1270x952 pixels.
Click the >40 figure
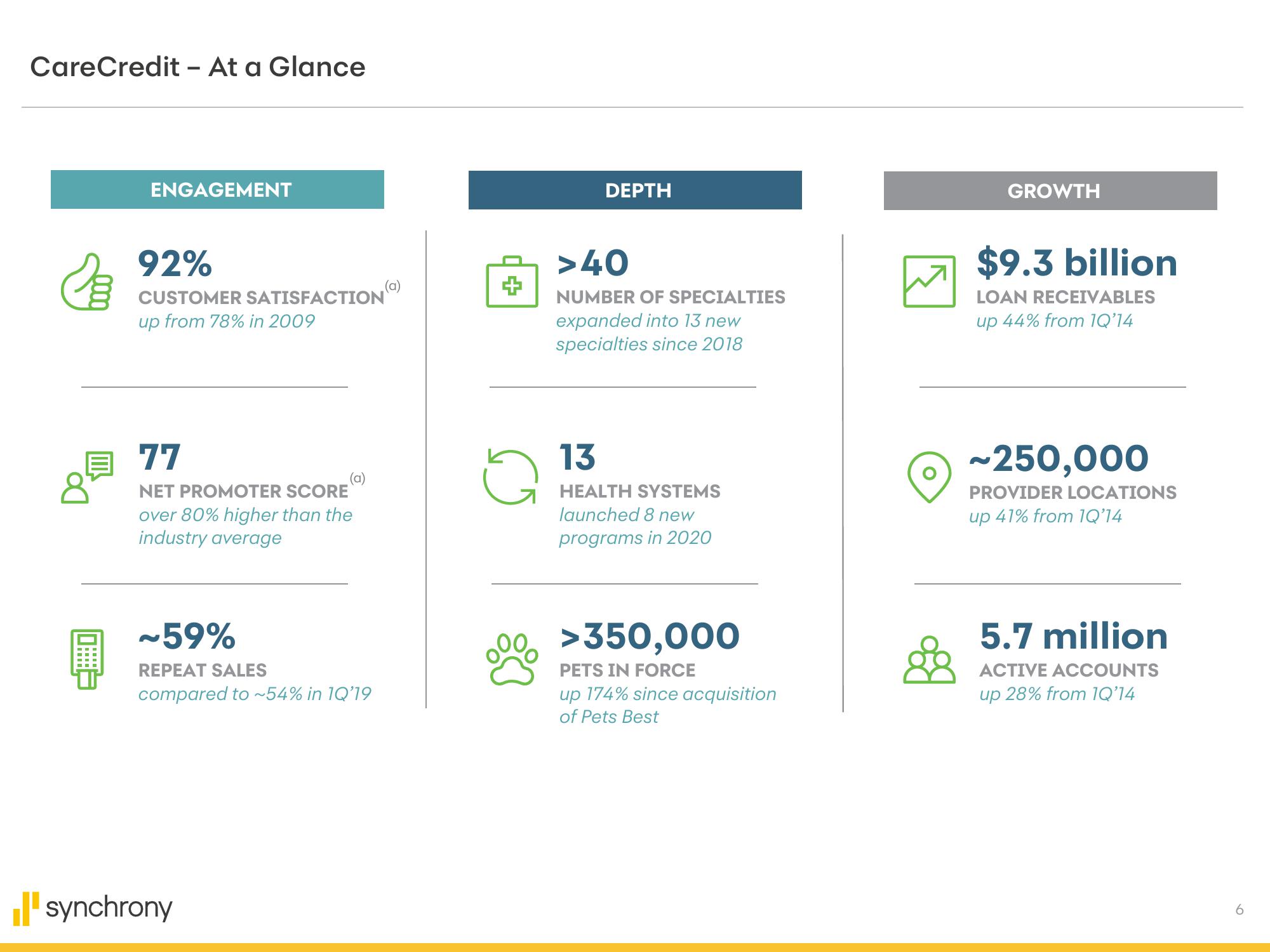[x=592, y=263]
